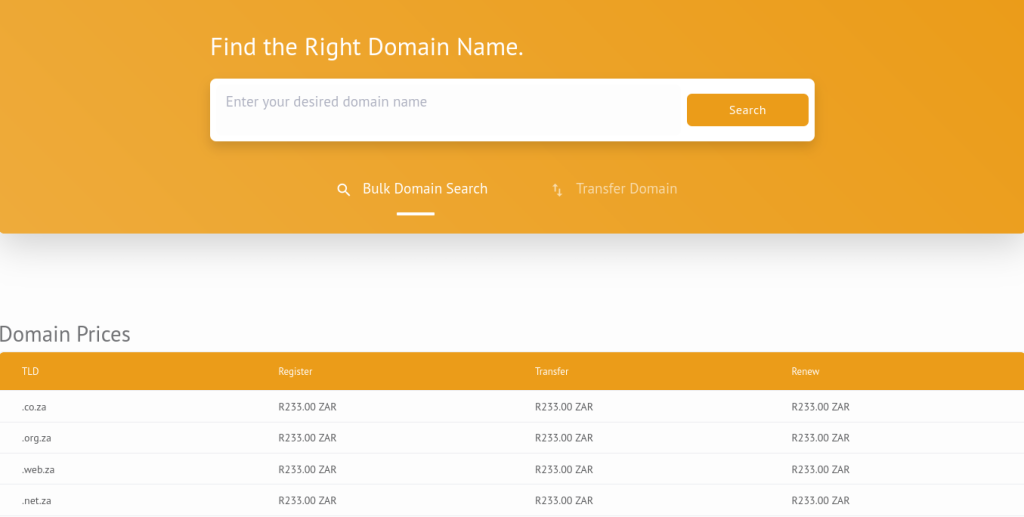Click the Find the Right Domain Name heading
This screenshot has height=517, width=1024.
click(366, 47)
